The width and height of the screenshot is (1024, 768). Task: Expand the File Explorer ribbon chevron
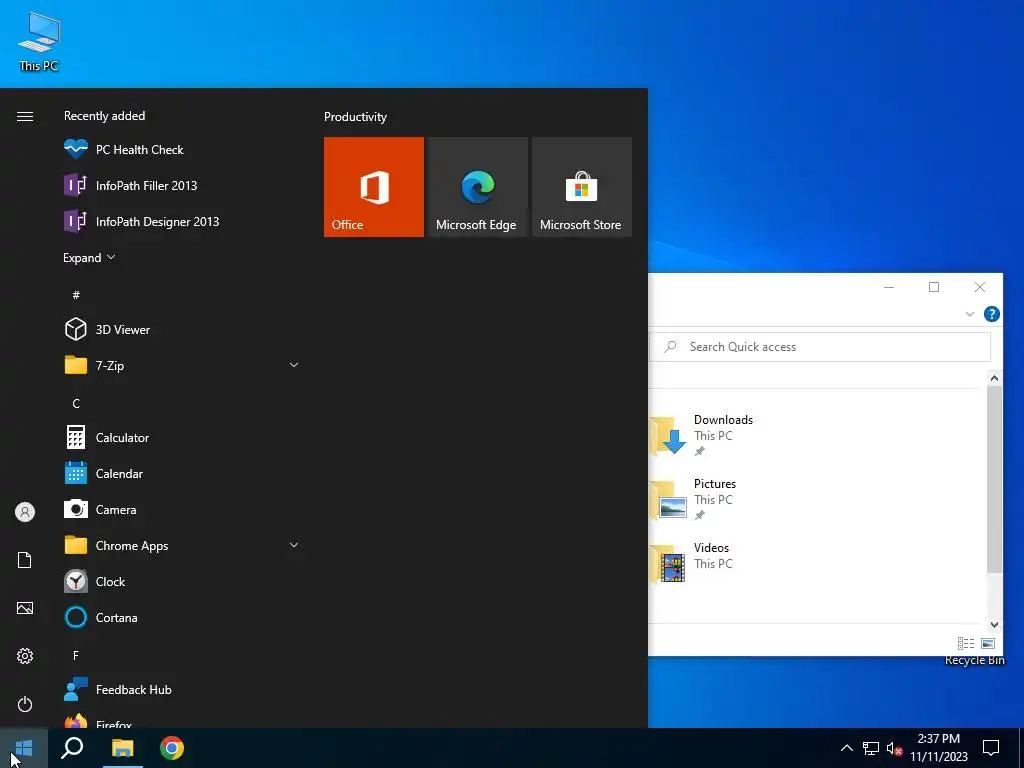[x=970, y=314]
